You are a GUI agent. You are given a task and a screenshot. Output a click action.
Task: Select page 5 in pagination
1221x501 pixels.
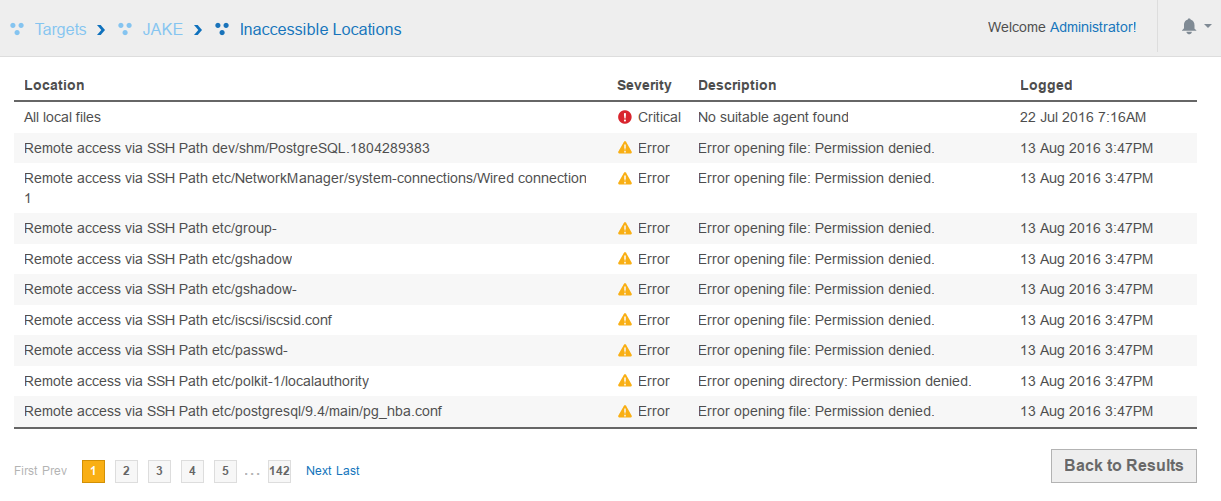tap(225, 471)
